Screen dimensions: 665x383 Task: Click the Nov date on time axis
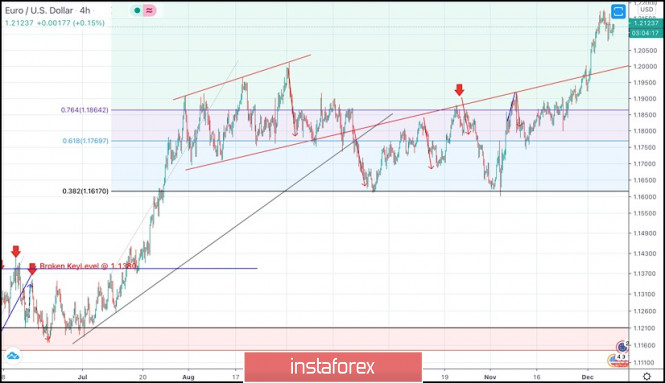click(x=490, y=377)
